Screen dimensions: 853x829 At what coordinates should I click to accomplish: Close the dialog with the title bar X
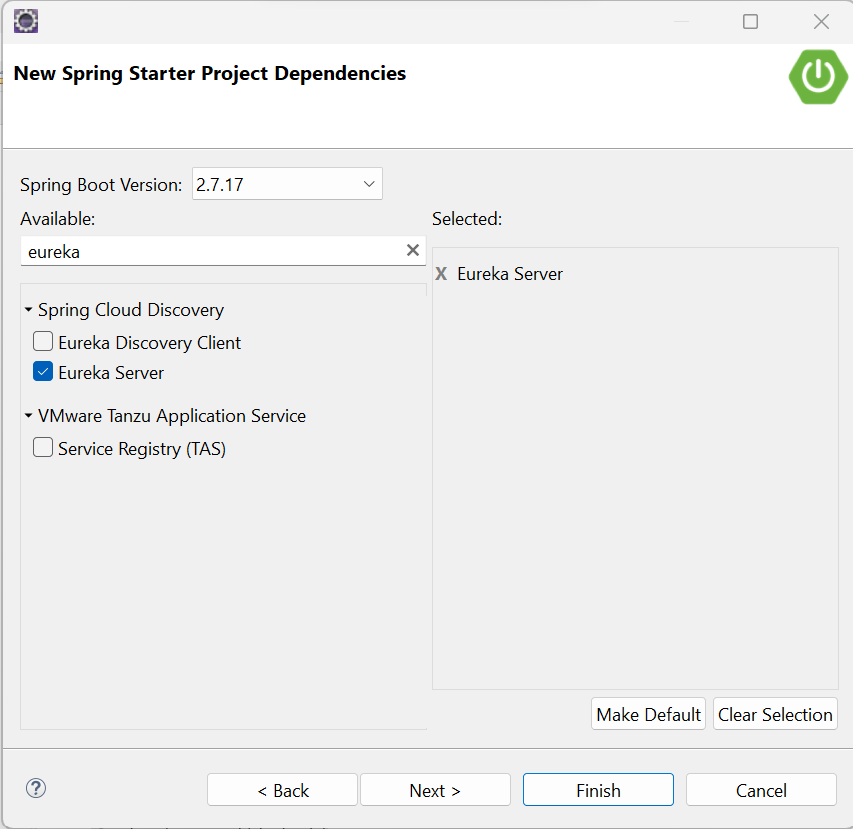pos(821,22)
